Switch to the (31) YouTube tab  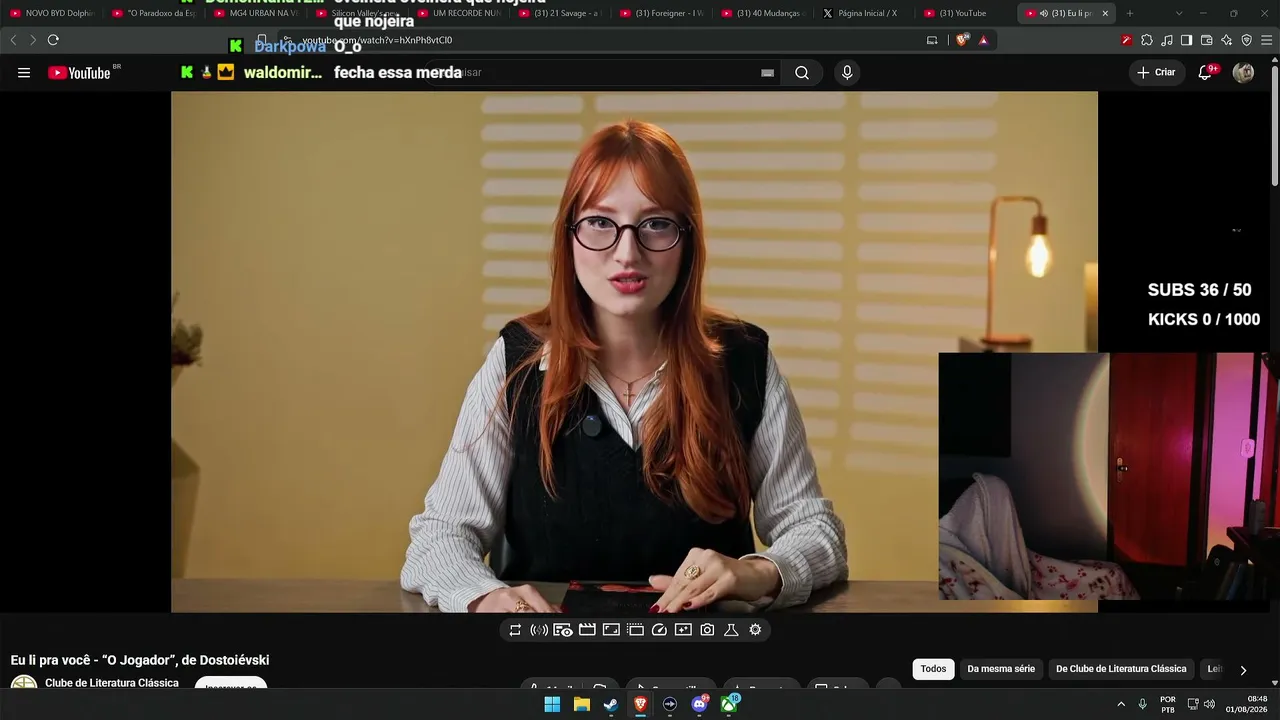click(966, 13)
